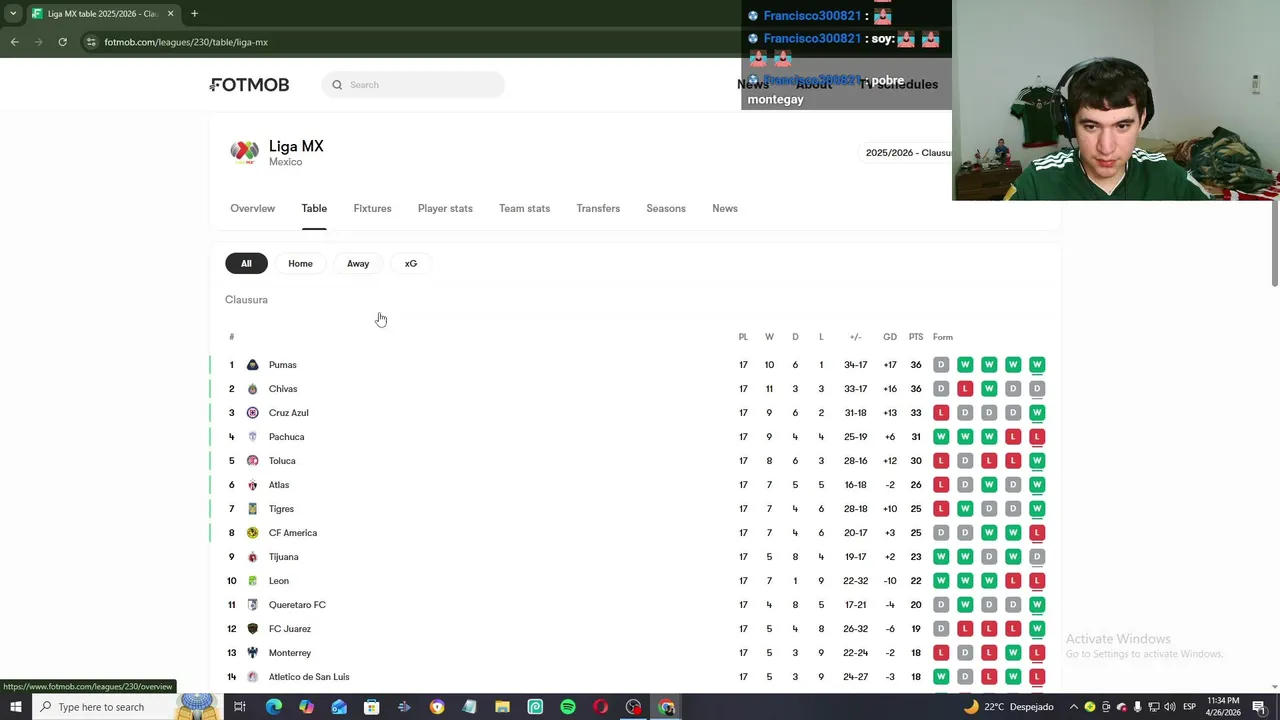Switch to the Team stats tab
This screenshot has width=1280, height=720.
524,208
